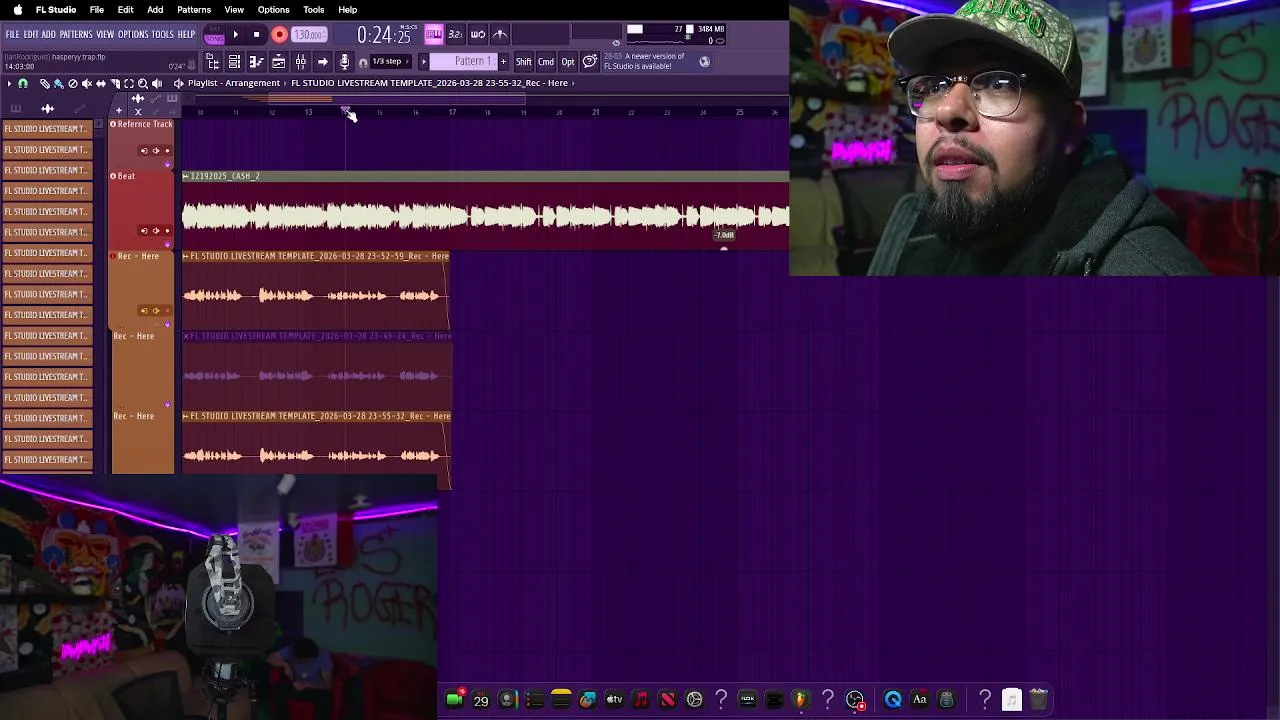1280x720 pixels.
Task: Select the Playback speaker tool
Action: pyautogui.click(x=157, y=84)
